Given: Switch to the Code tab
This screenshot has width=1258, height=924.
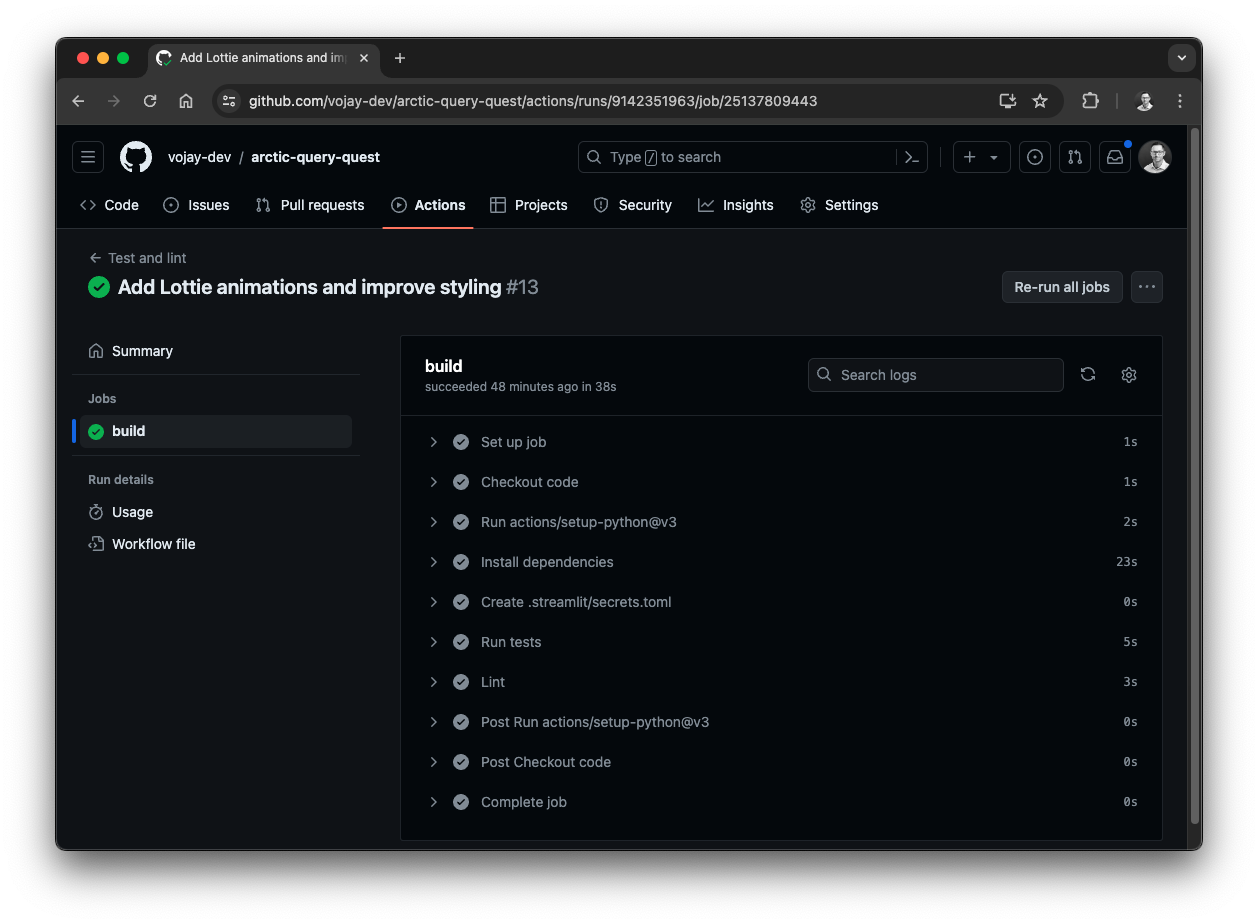Looking at the screenshot, I should coord(109,205).
